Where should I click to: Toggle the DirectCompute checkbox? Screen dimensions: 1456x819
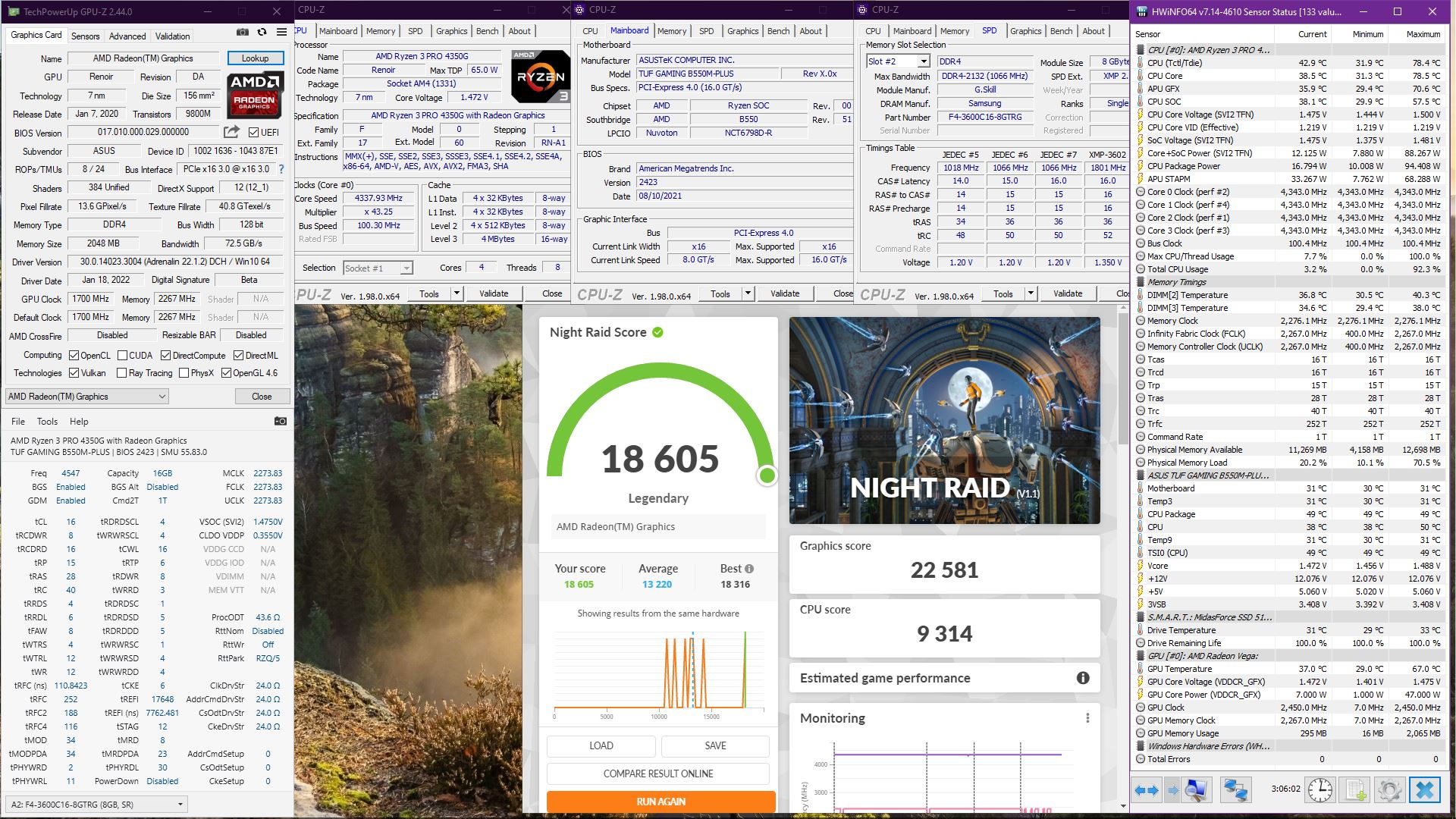tap(165, 355)
